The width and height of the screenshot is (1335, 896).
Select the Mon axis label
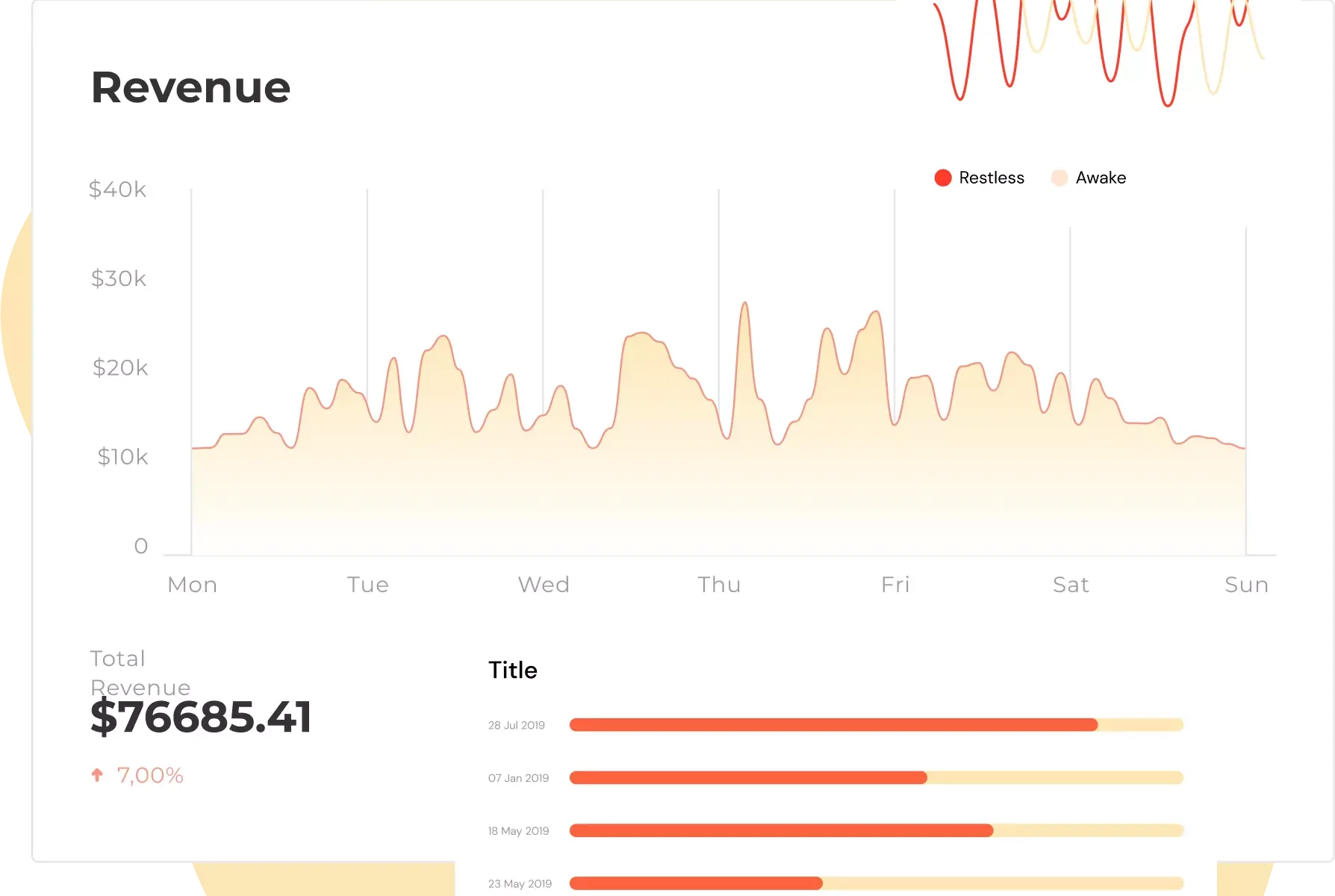[192, 585]
